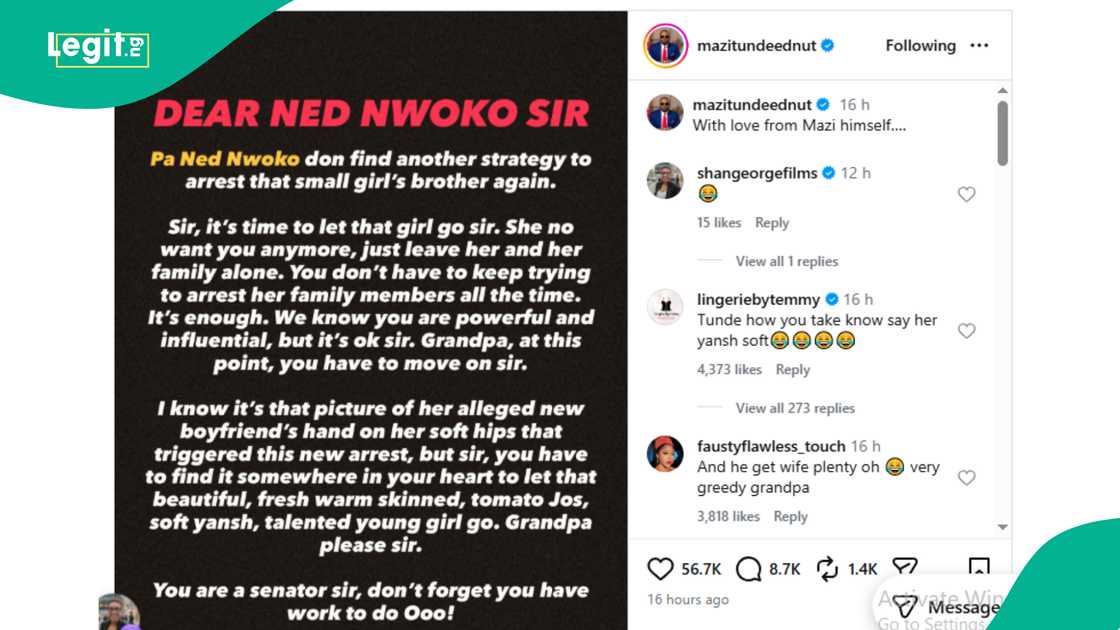Share the post using the paper plane icon
Image resolution: width=1120 pixels, height=630 pixels.
(906, 568)
